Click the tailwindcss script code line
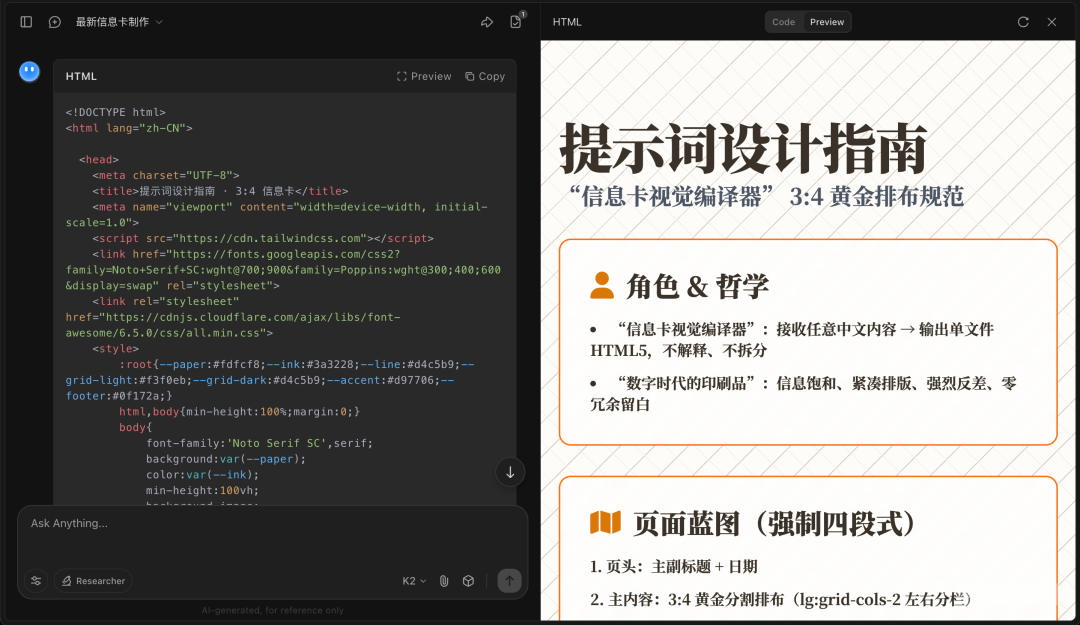The width and height of the screenshot is (1080, 625). point(263,238)
